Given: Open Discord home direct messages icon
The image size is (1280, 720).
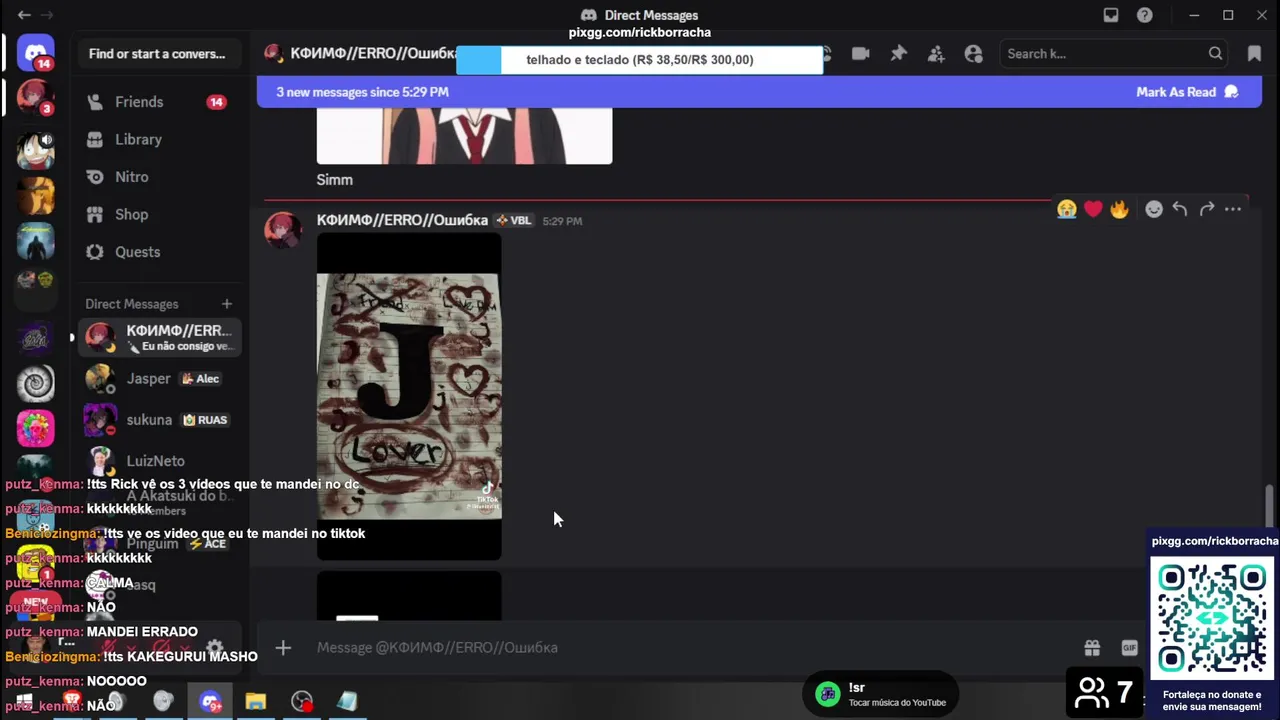Looking at the screenshot, I should pyautogui.click(x=36, y=53).
